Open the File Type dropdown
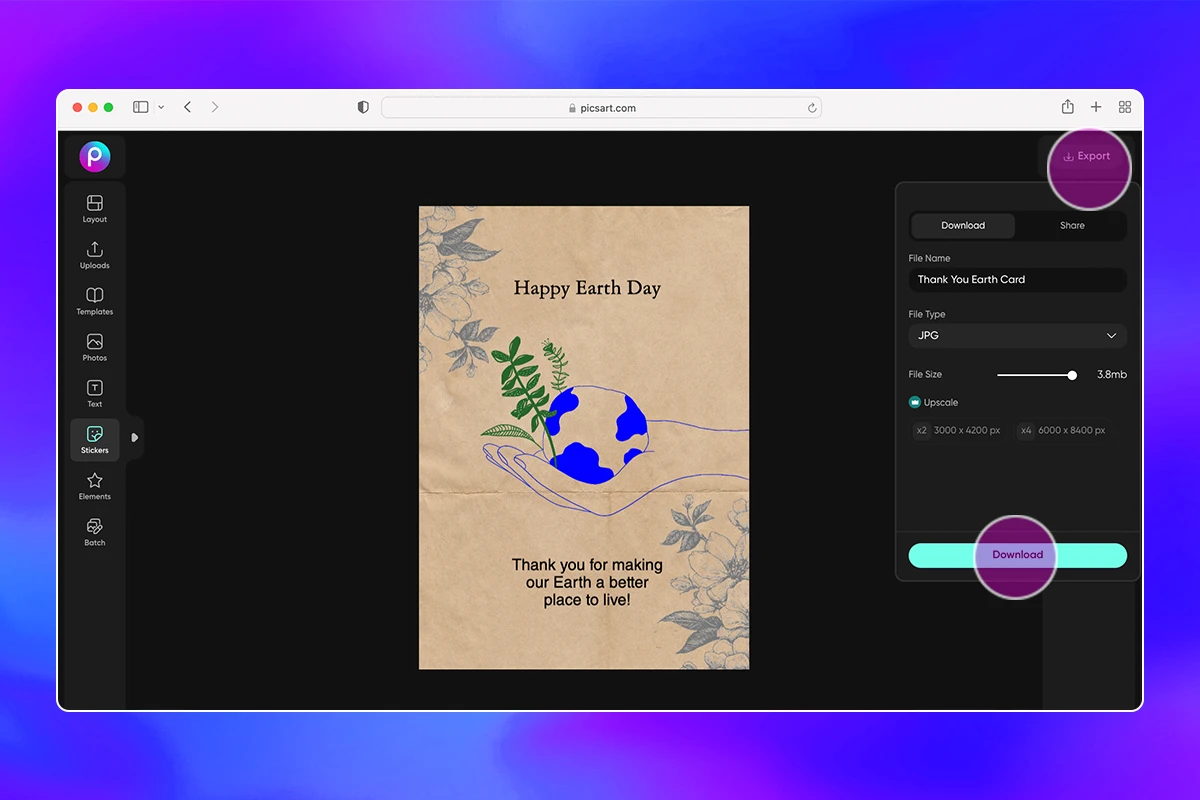The image size is (1200, 800). click(x=1017, y=336)
